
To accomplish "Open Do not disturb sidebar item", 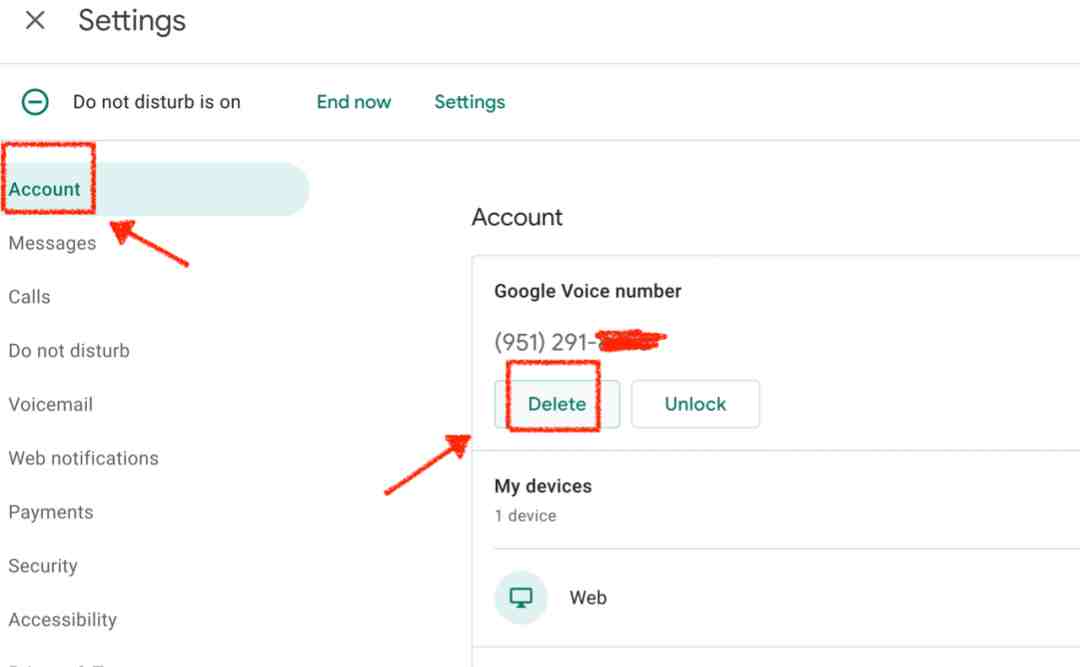I will (69, 351).
